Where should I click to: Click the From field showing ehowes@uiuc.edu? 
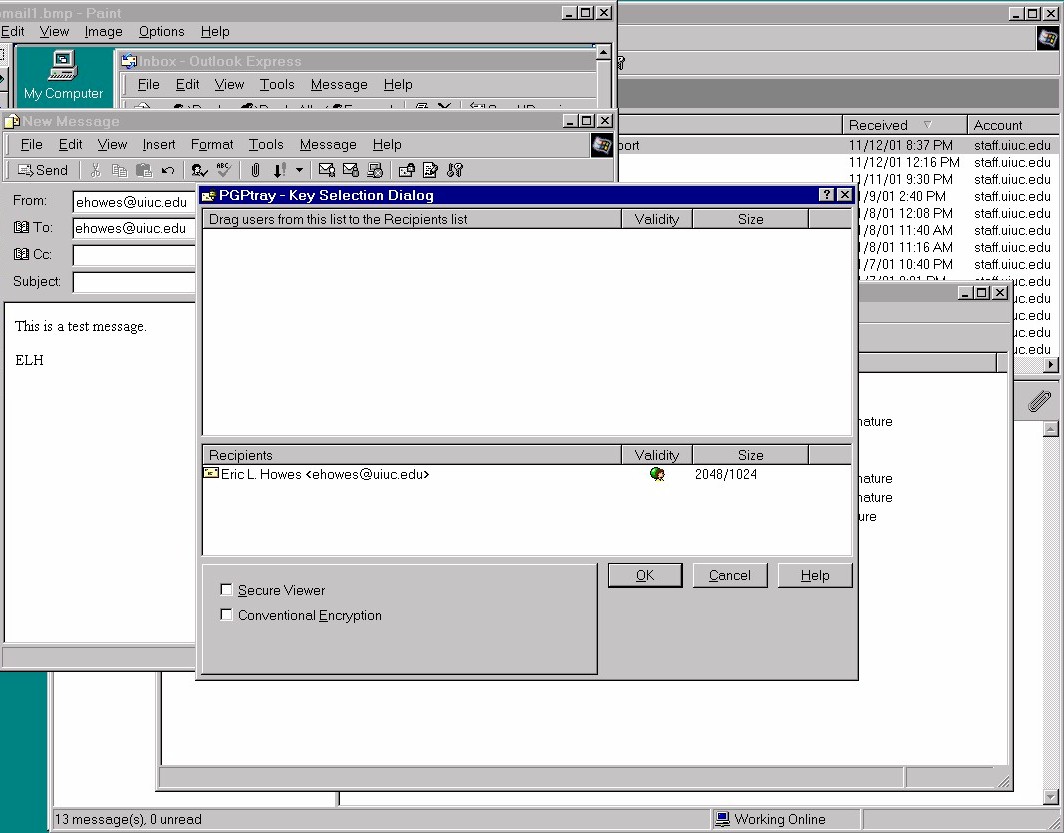pyautogui.click(x=134, y=201)
